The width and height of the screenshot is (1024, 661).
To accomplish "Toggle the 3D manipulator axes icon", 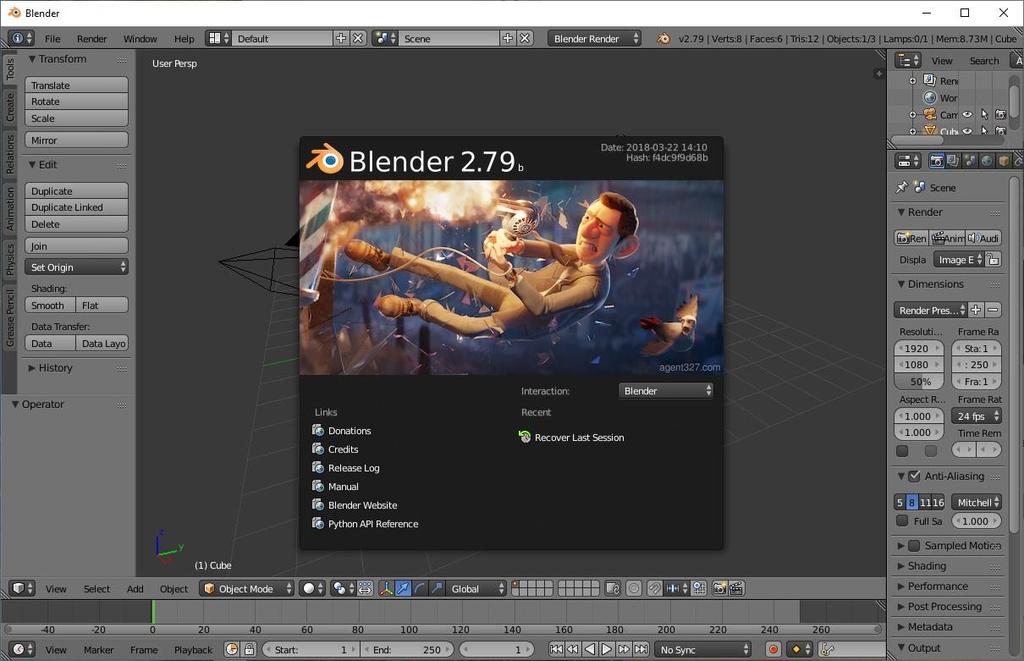I will [387, 588].
